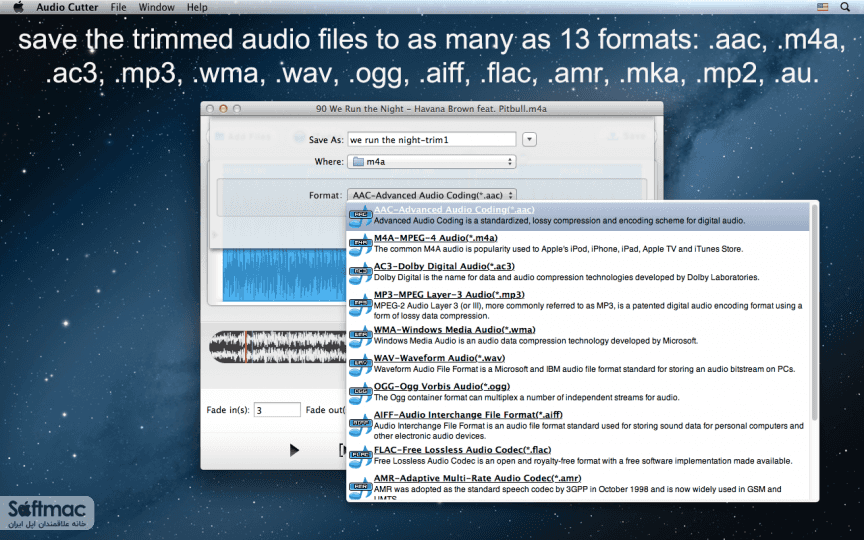Open the Window menu
The width and height of the screenshot is (864, 540).
click(x=156, y=7)
